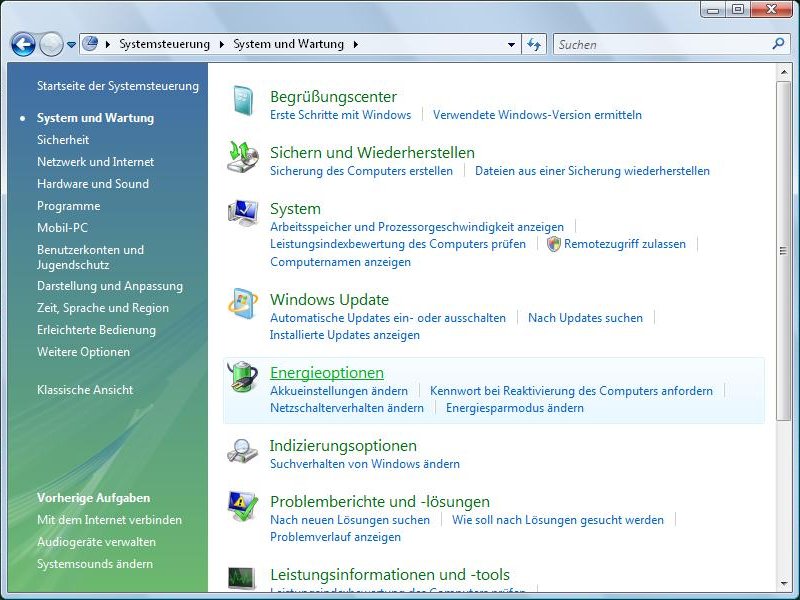Click Mit dem Internet verbinden task
The width and height of the screenshot is (800, 600).
109,520
